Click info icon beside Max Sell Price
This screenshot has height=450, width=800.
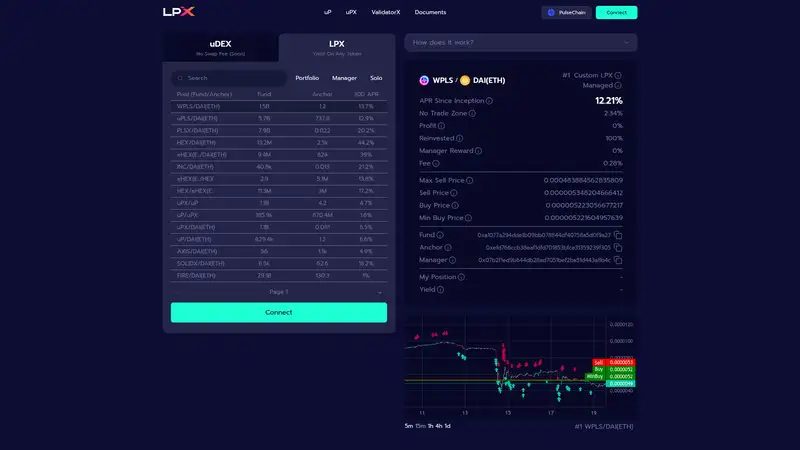[469, 180]
